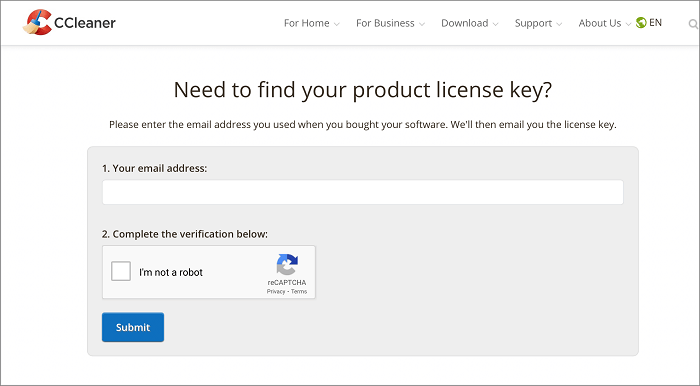This screenshot has width=700, height=386.
Task: Click the label 1. Your email address:
Action: (154, 168)
